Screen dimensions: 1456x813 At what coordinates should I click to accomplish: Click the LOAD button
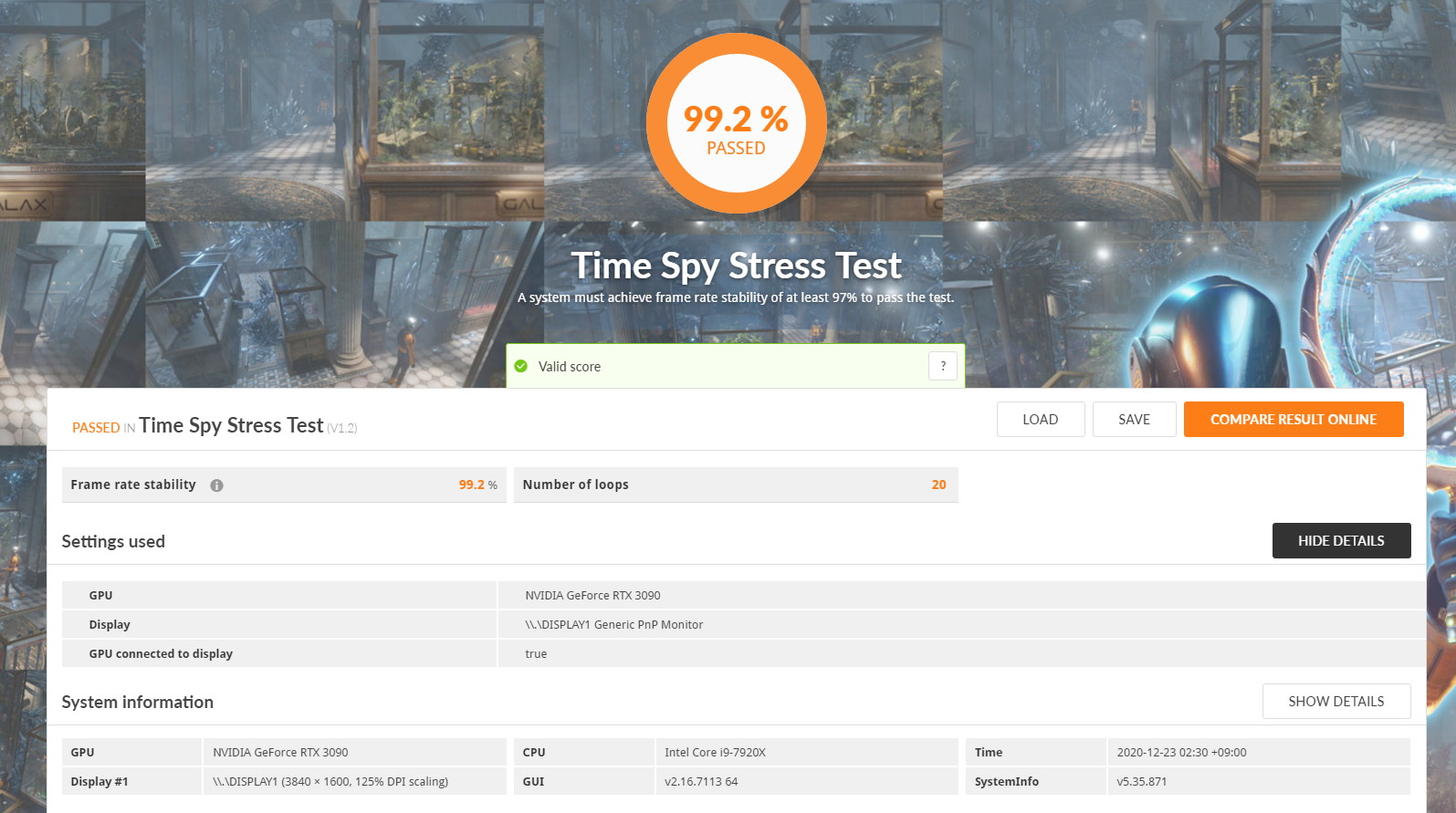point(1041,420)
